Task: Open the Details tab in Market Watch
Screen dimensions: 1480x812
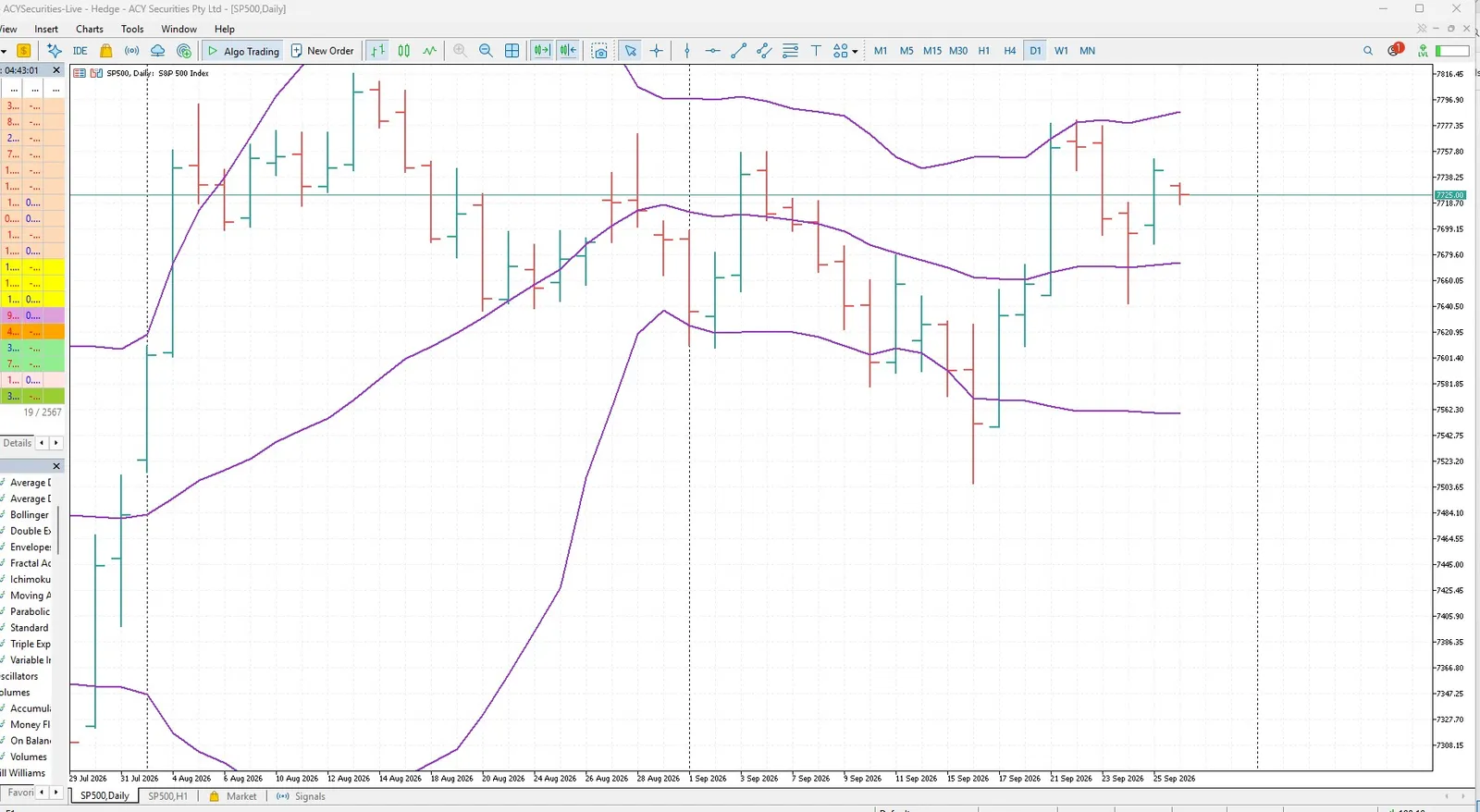Action: [17, 443]
